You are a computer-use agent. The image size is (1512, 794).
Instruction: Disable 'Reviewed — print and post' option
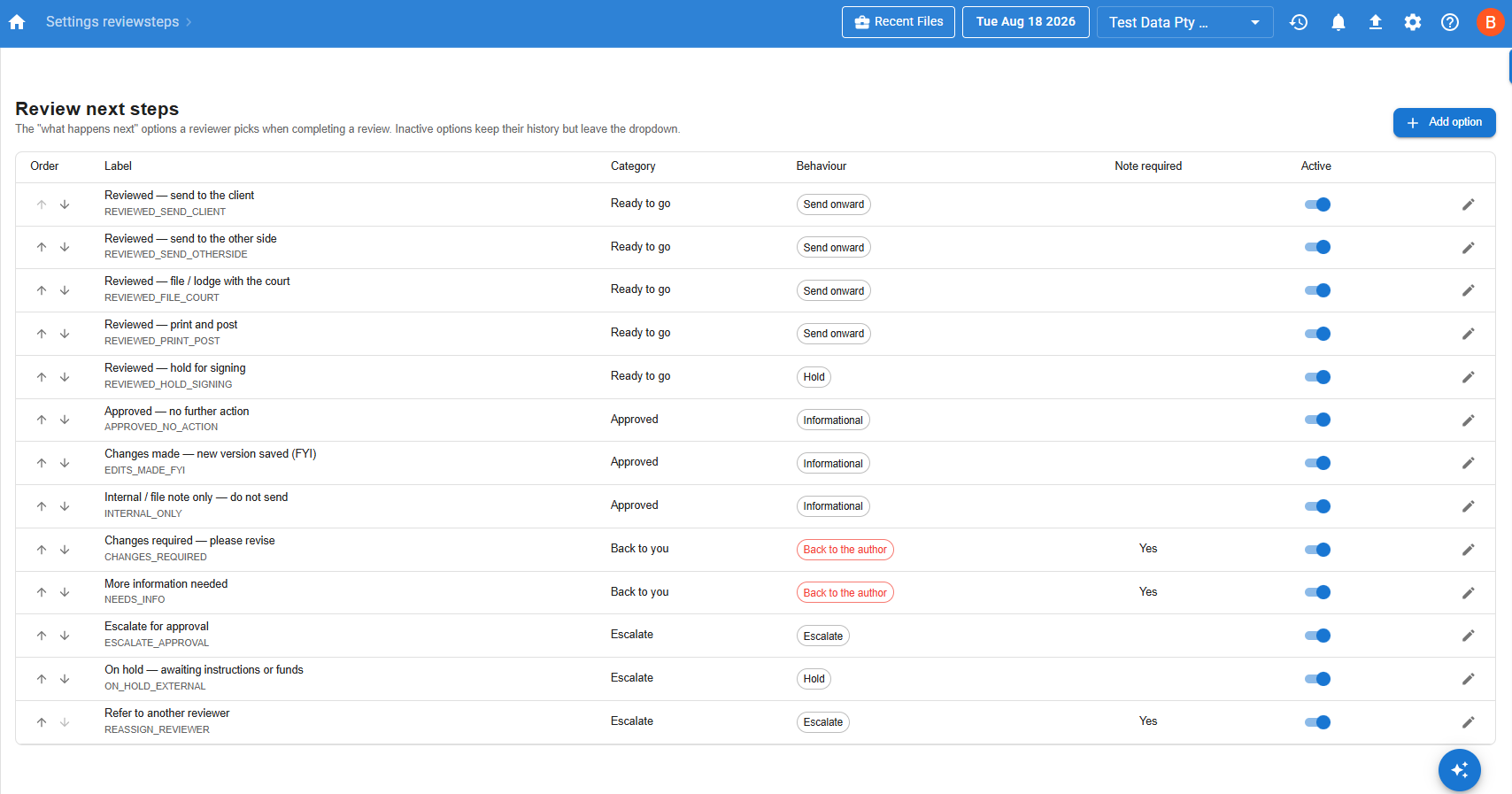point(1317,334)
